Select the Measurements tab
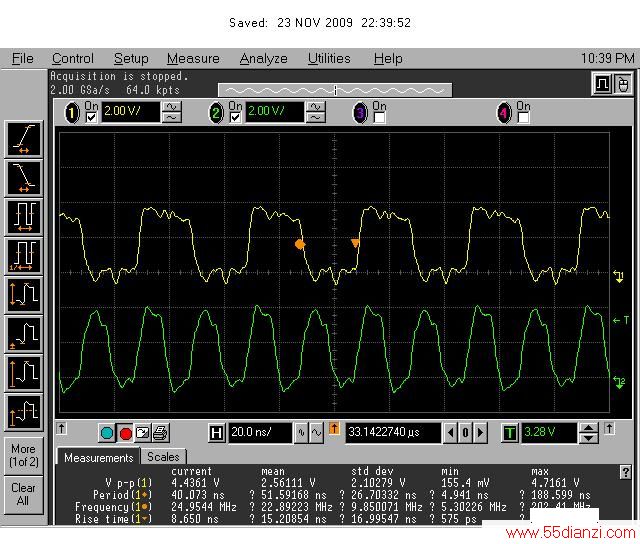The height and width of the screenshot is (544, 640). (98, 457)
